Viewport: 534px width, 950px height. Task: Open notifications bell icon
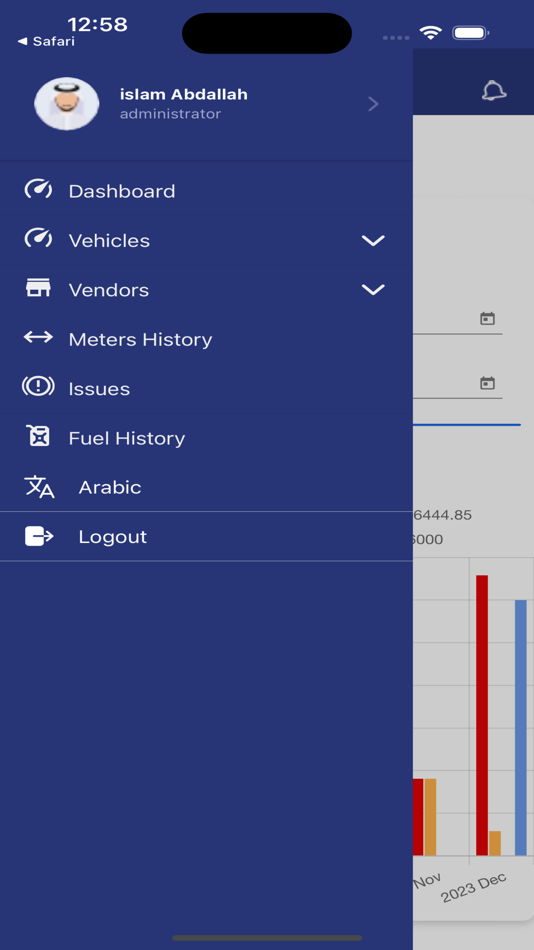(x=494, y=91)
